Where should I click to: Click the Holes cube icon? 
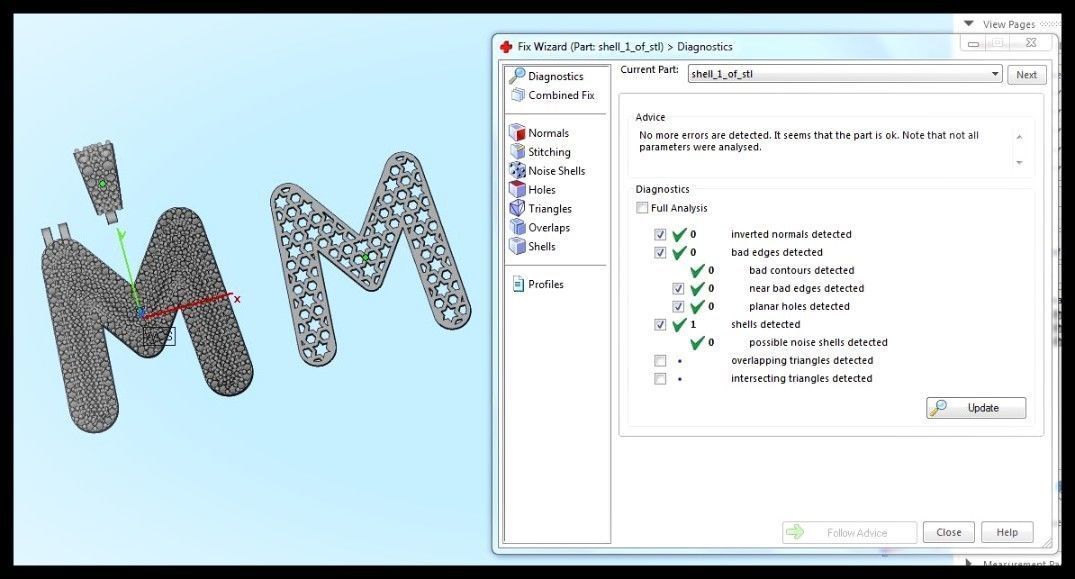click(x=517, y=189)
